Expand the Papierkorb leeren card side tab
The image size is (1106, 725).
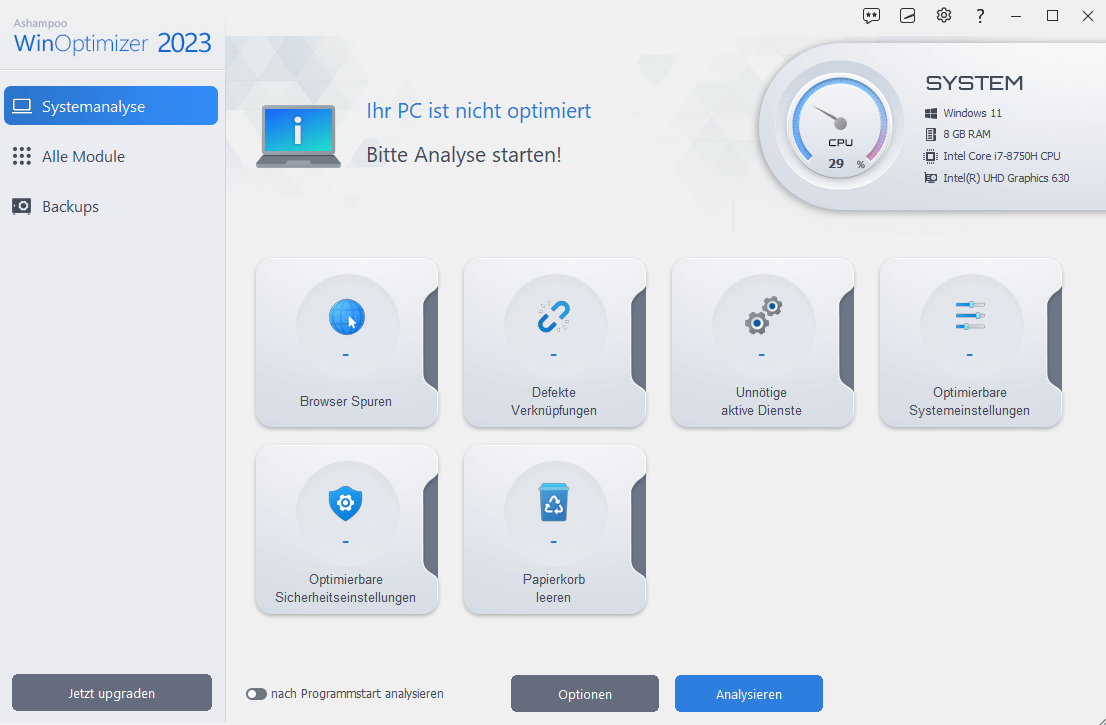pos(639,529)
